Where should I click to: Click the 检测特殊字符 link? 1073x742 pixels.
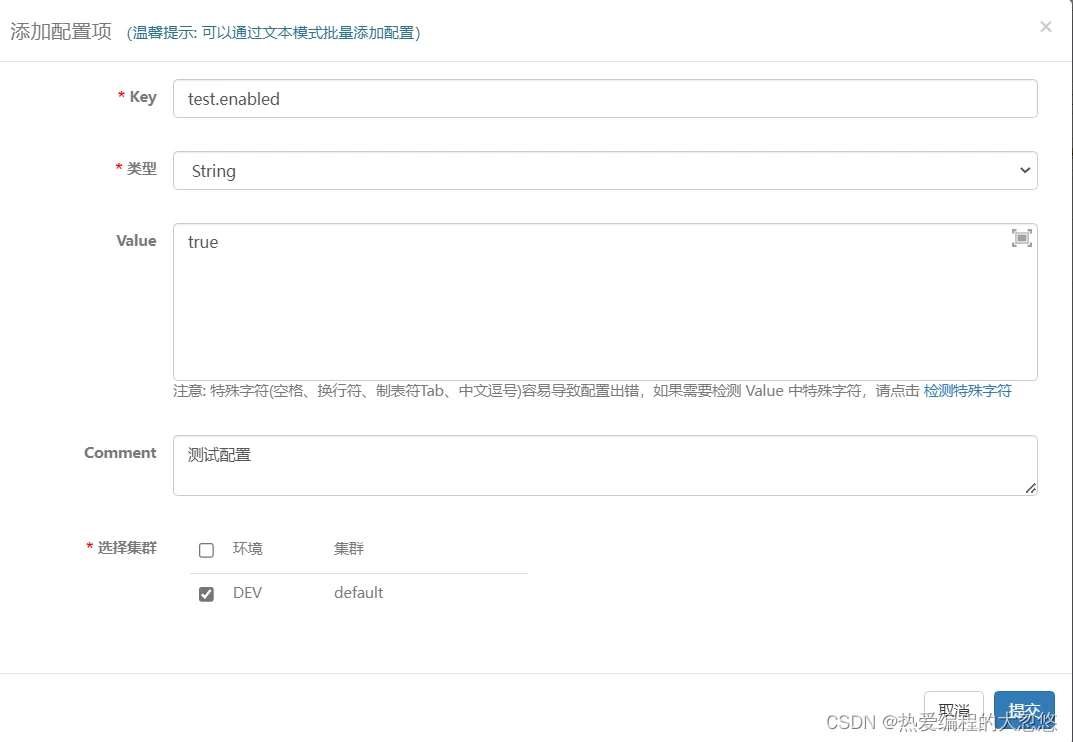(x=968, y=391)
